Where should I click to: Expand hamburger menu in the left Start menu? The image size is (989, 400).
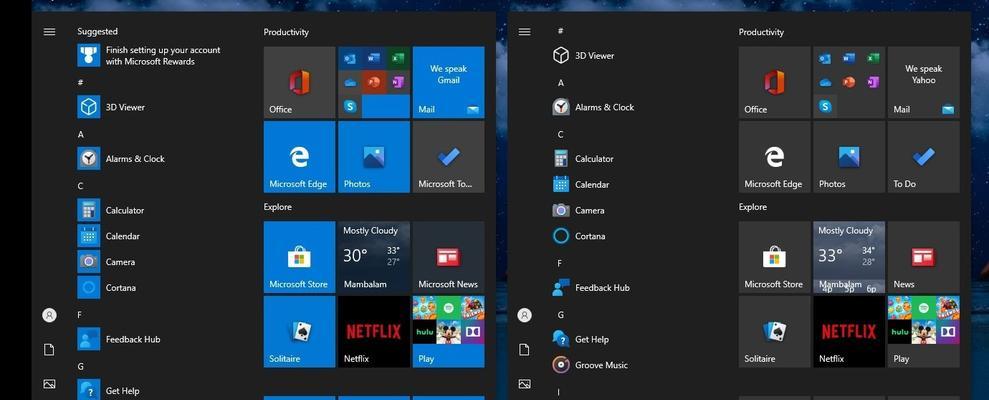pyautogui.click(x=49, y=32)
